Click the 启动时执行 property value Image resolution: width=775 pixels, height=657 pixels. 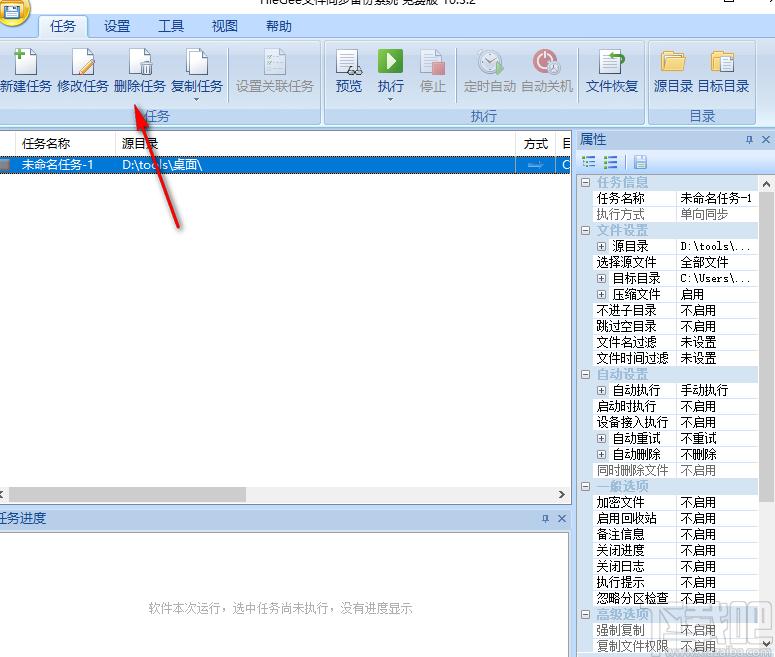[716, 406]
